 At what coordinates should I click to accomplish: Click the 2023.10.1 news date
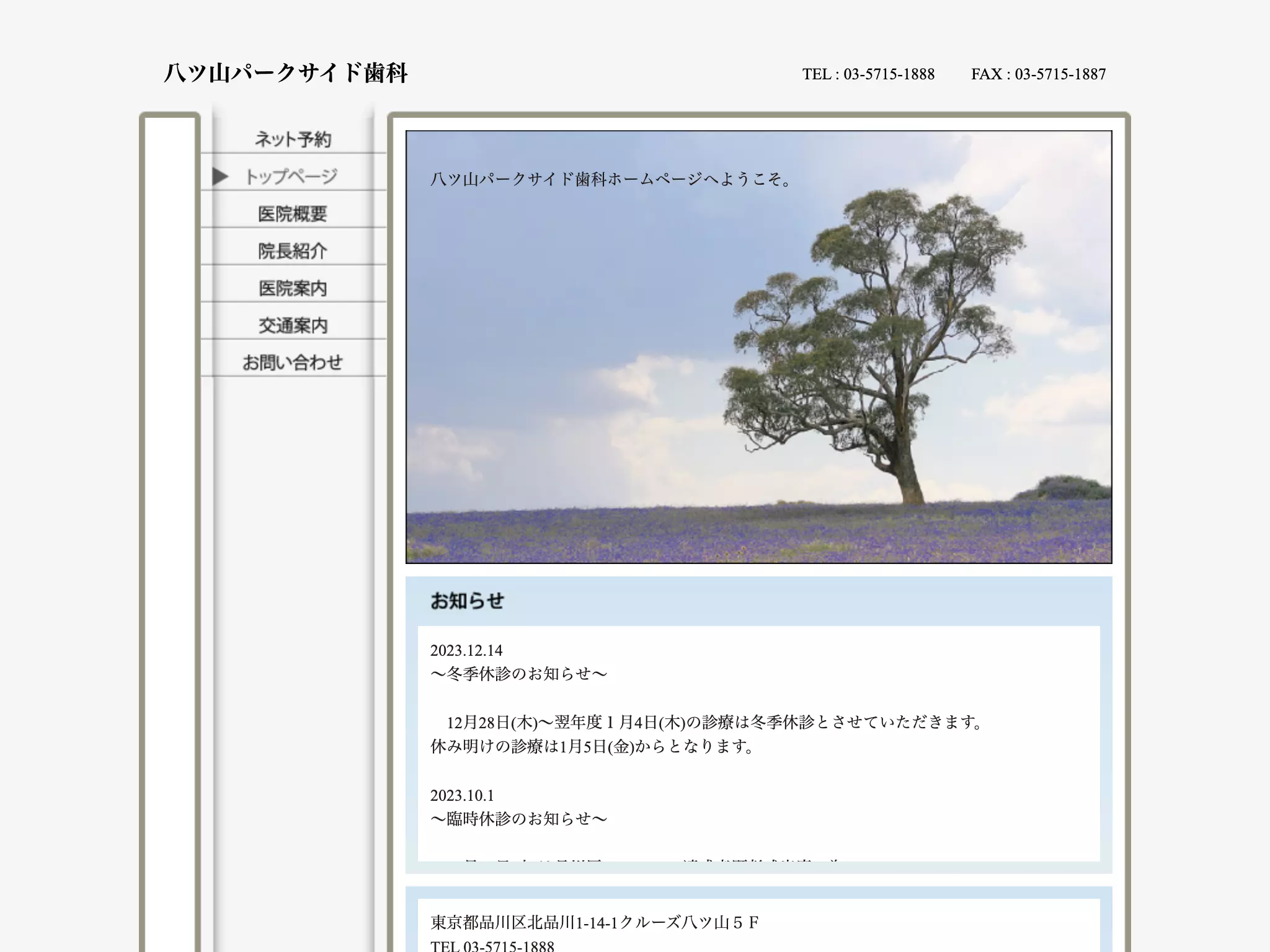point(462,795)
